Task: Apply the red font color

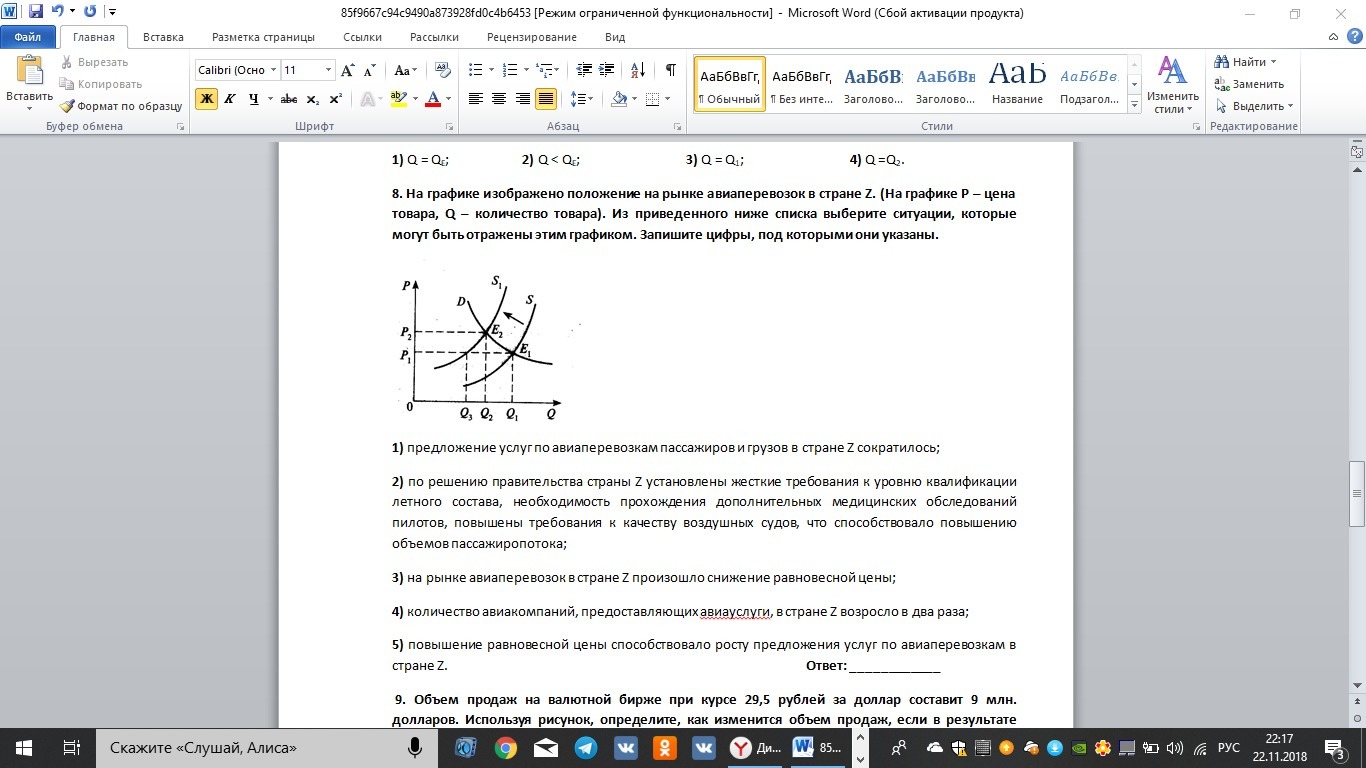Action: pyautogui.click(x=433, y=99)
